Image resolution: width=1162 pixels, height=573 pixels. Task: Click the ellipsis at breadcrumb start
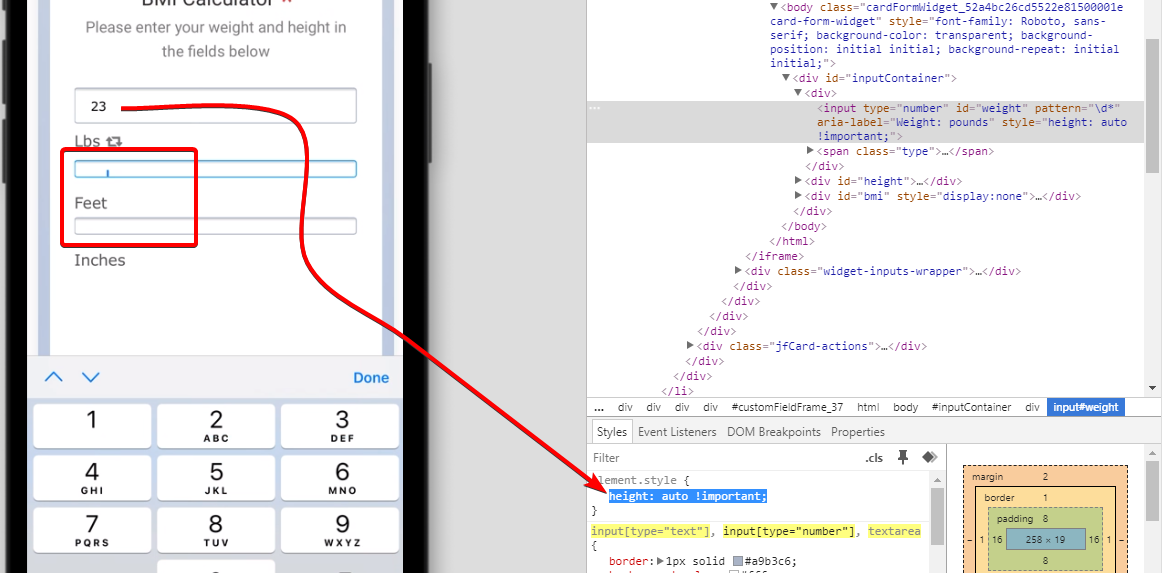point(599,407)
